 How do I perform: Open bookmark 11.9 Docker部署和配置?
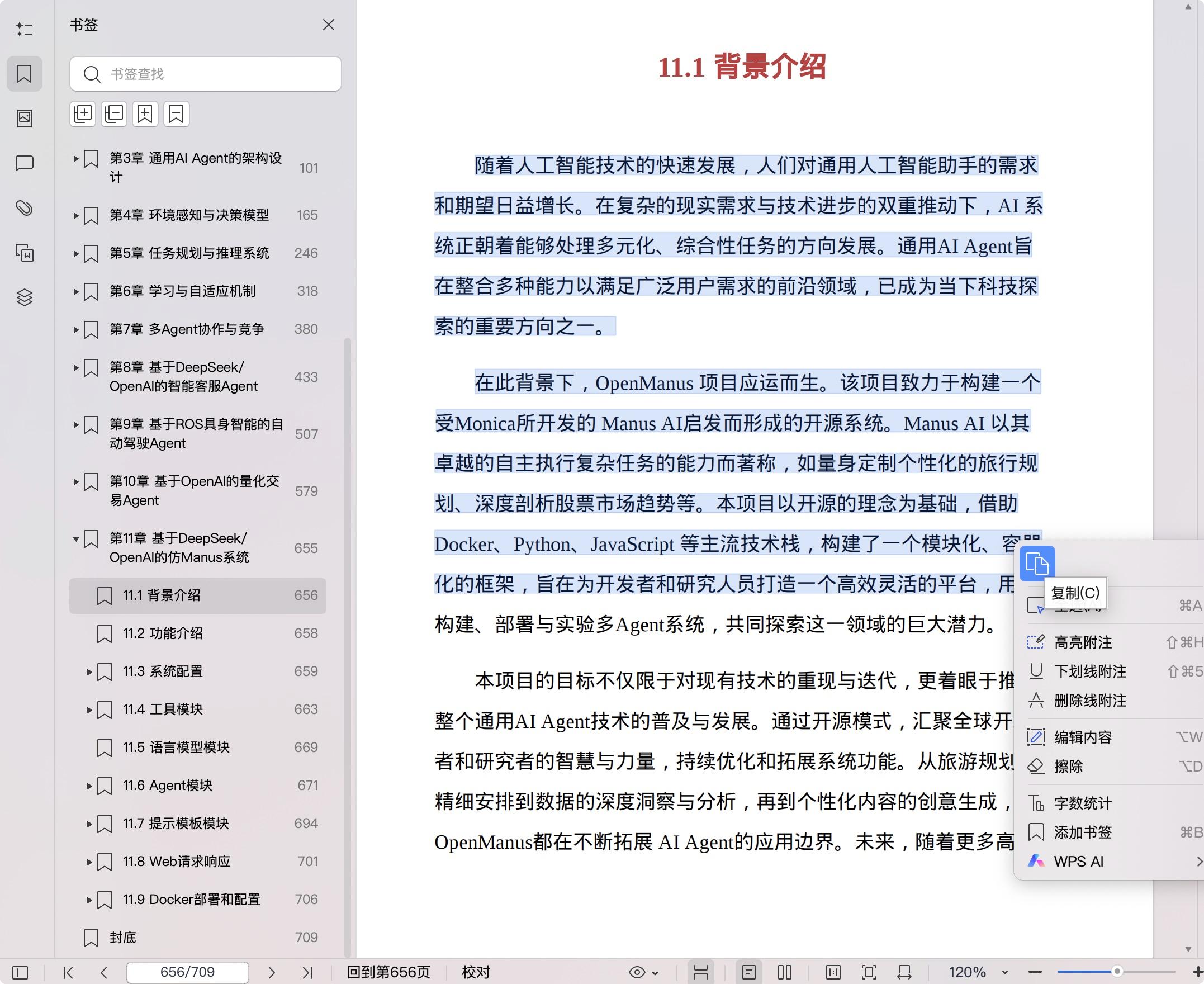pyautogui.click(x=198, y=900)
